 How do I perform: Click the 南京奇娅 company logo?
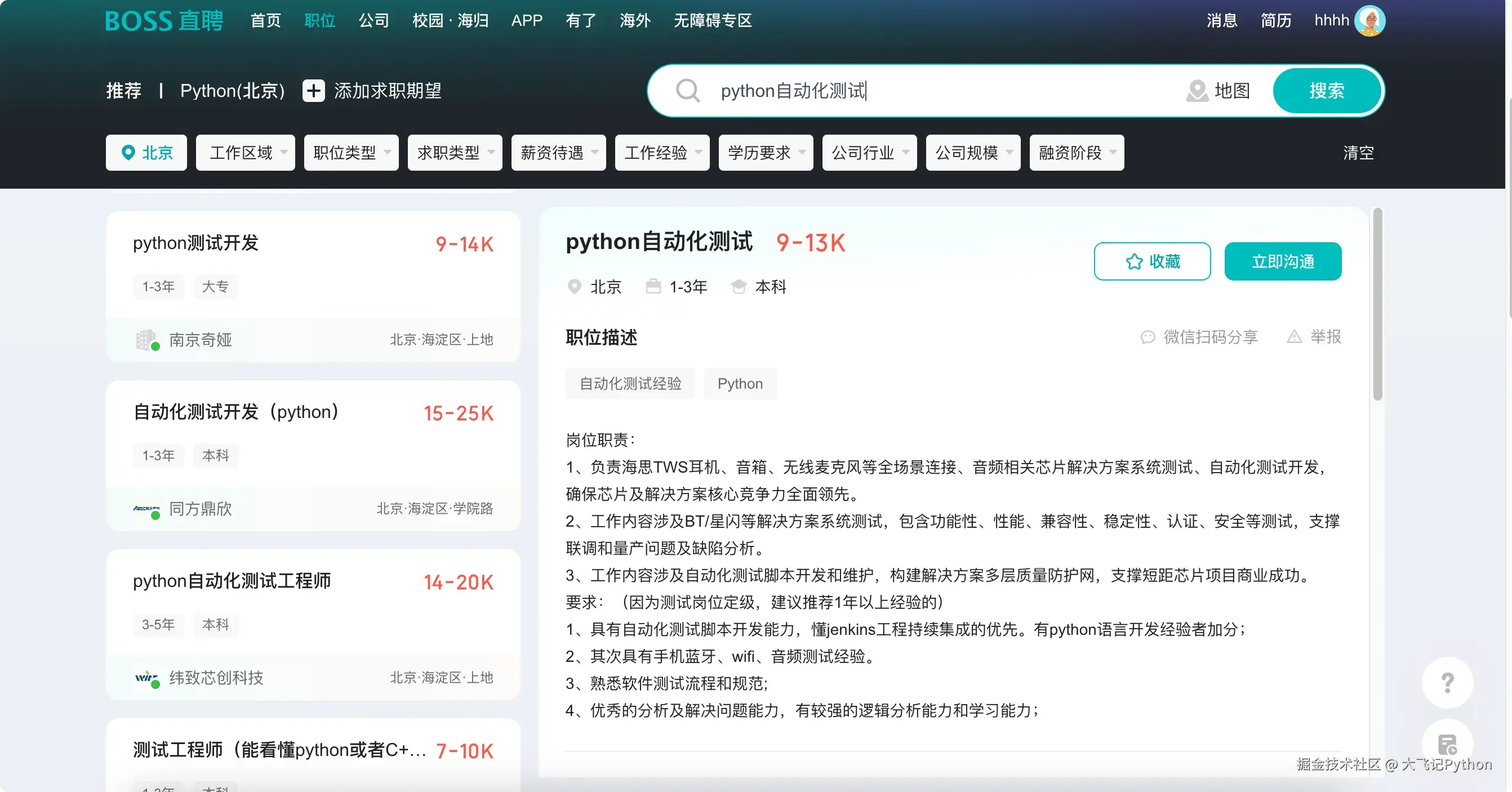point(146,340)
